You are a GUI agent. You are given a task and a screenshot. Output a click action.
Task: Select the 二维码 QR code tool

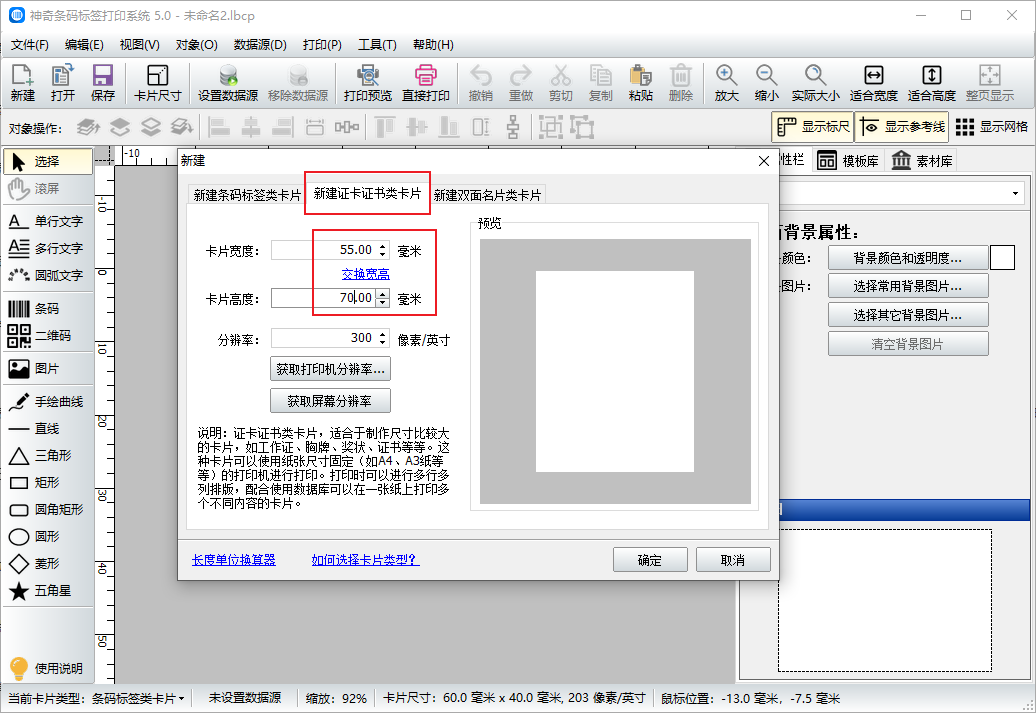coord(47,335)
